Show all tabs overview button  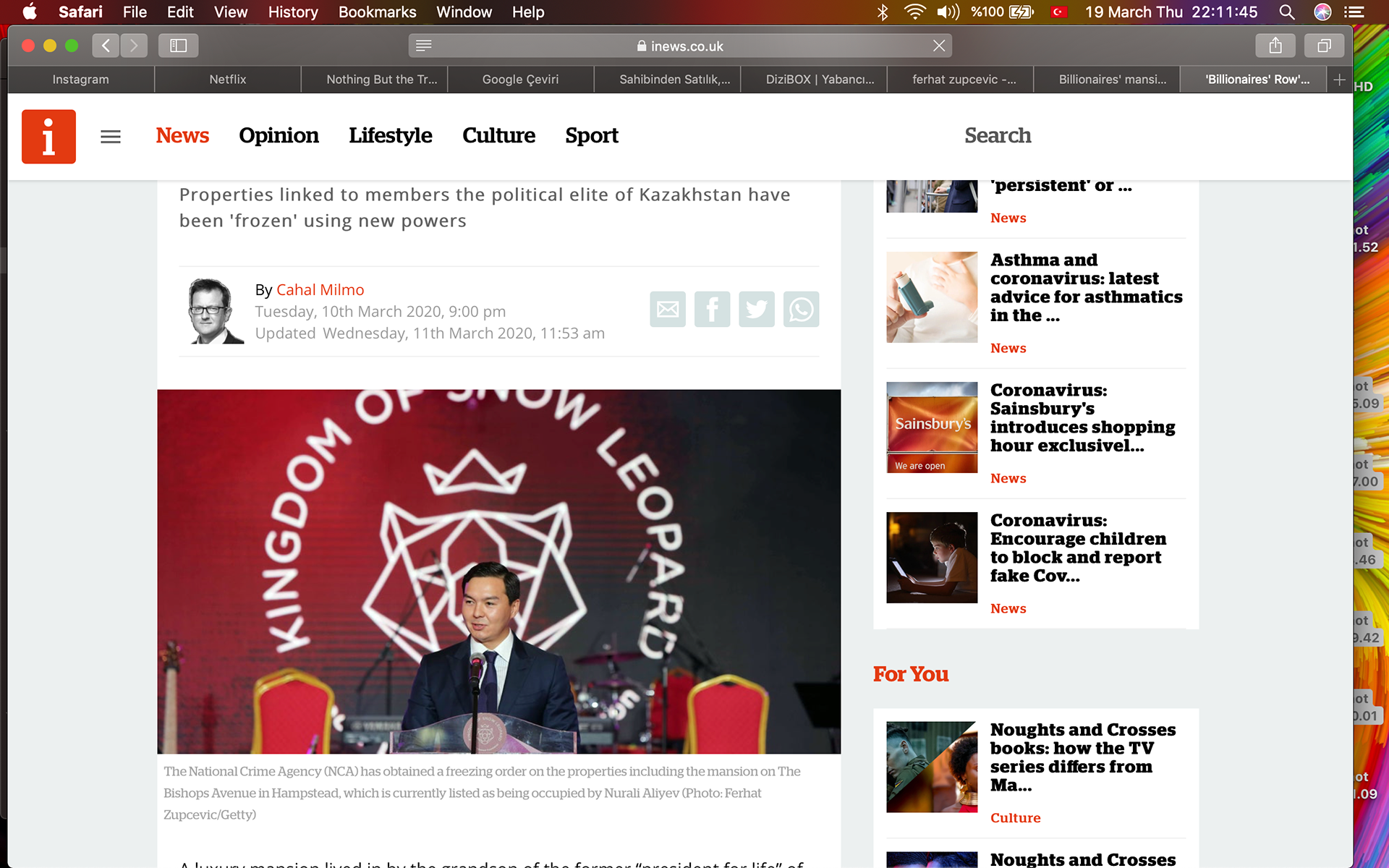point(1324,46)
